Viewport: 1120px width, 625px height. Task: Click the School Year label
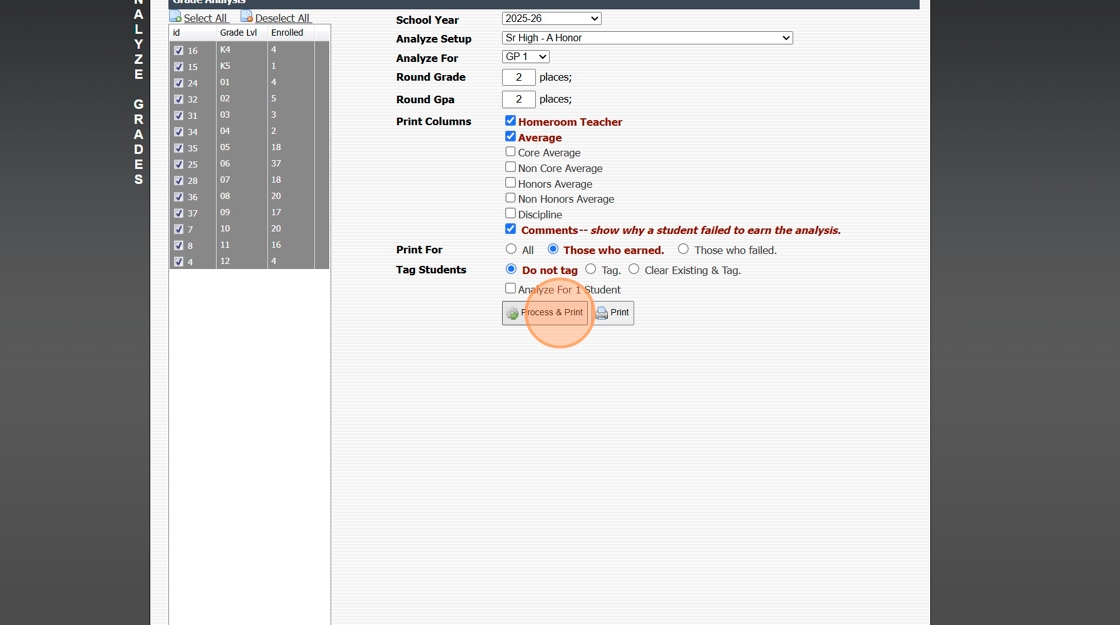[427, 20]
